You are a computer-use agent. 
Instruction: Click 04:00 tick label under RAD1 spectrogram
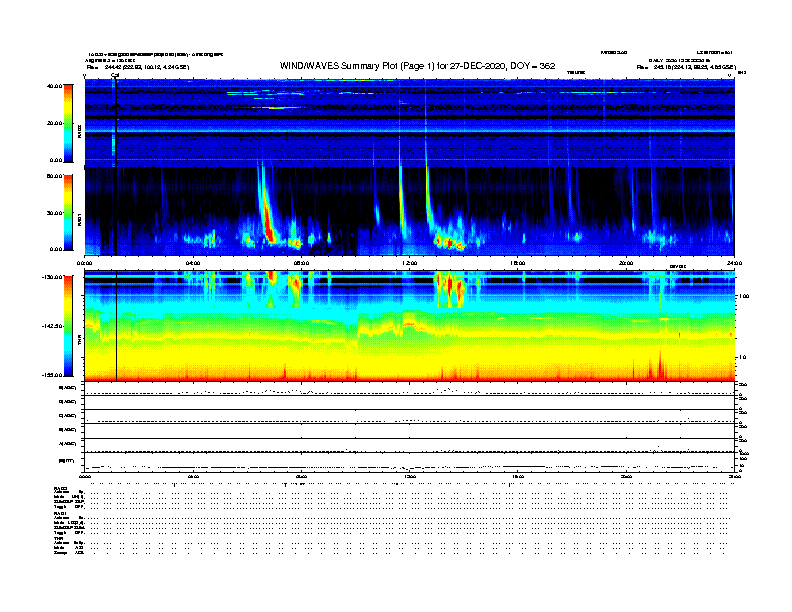[x=193, y=263]
